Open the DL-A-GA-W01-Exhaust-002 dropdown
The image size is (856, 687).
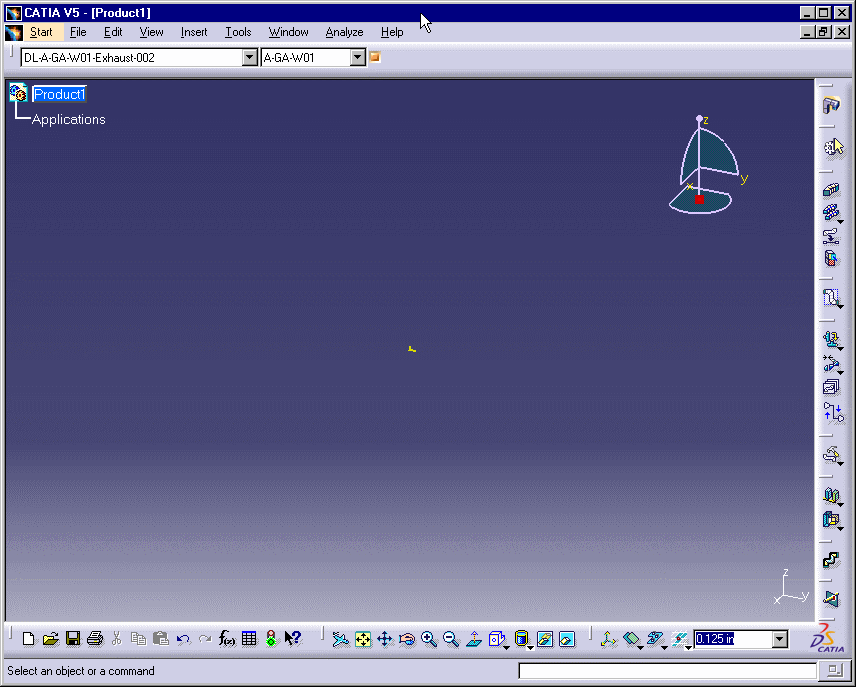[x=250, y=58]
